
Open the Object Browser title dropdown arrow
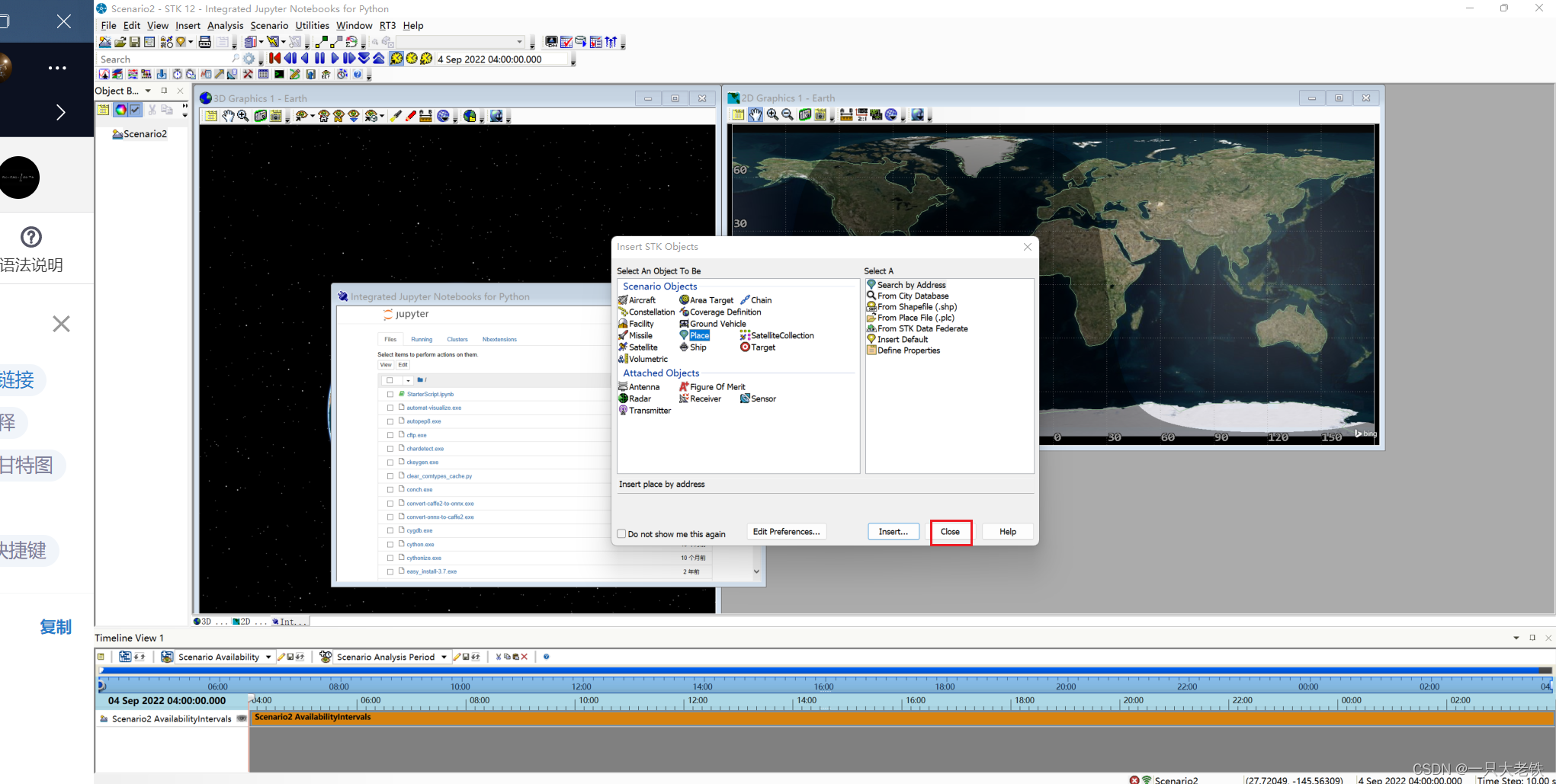coord(148,91)
